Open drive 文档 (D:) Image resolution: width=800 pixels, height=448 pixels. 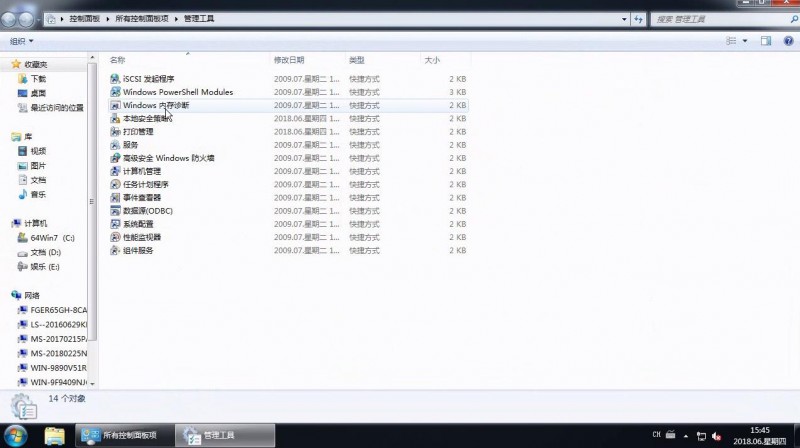39,252
